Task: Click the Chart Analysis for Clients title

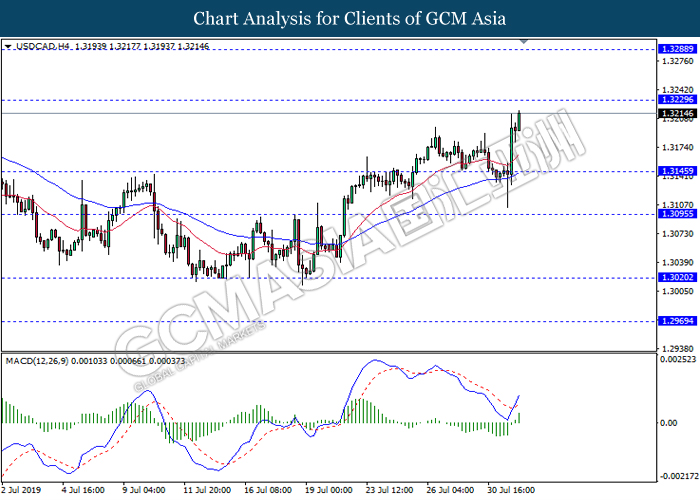Action: pyautogui.click(x=350, y=19)
